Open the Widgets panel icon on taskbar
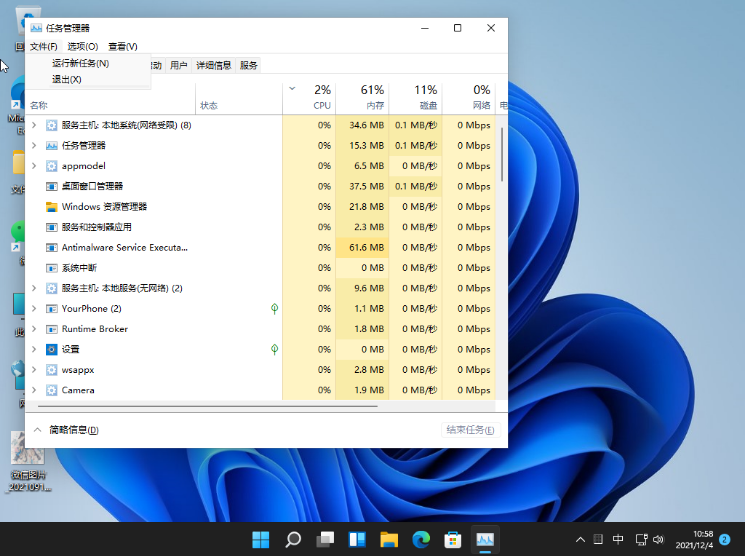This screenshot has height=556, width=746. [x=357, y=540]
